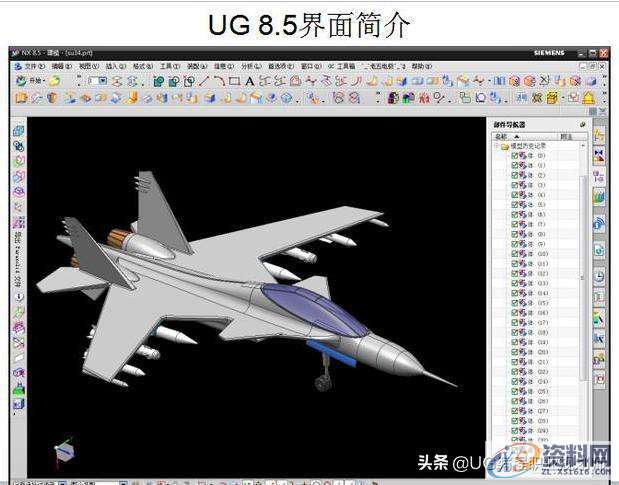Open the small combo box in the top toolbar
This screenshot has height=485, width=619.
click(x=98, y=81)
